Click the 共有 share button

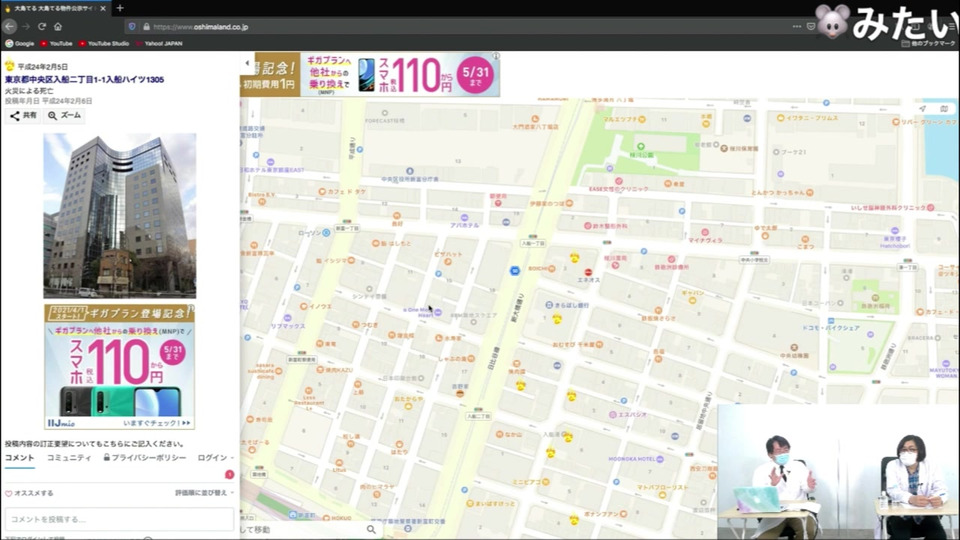coord(23,115)
